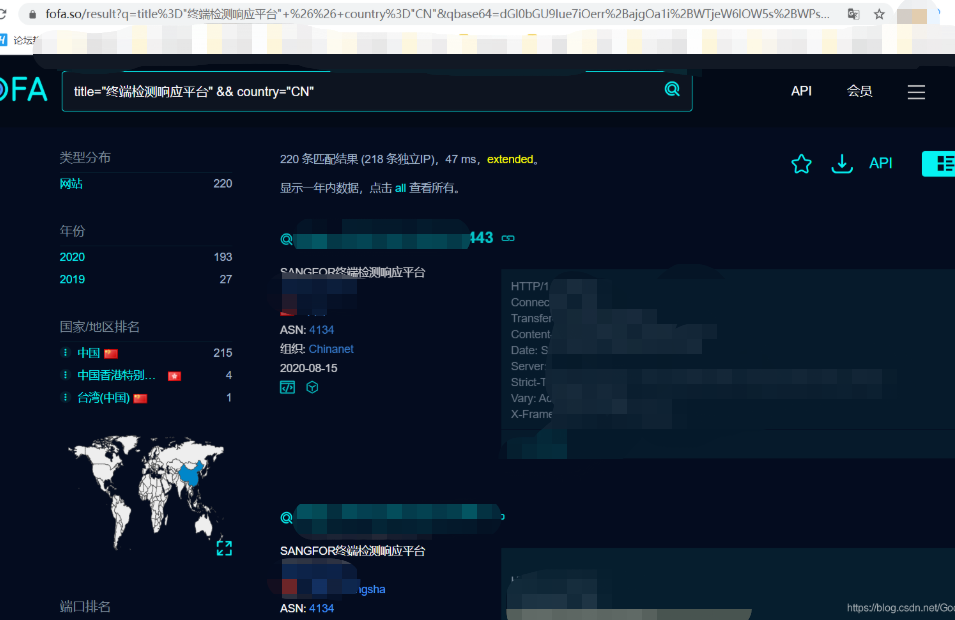This screenshot has height=620, width=955.
Task: Expand options dots beside 中国香港特别
Action: coord(65,375)
